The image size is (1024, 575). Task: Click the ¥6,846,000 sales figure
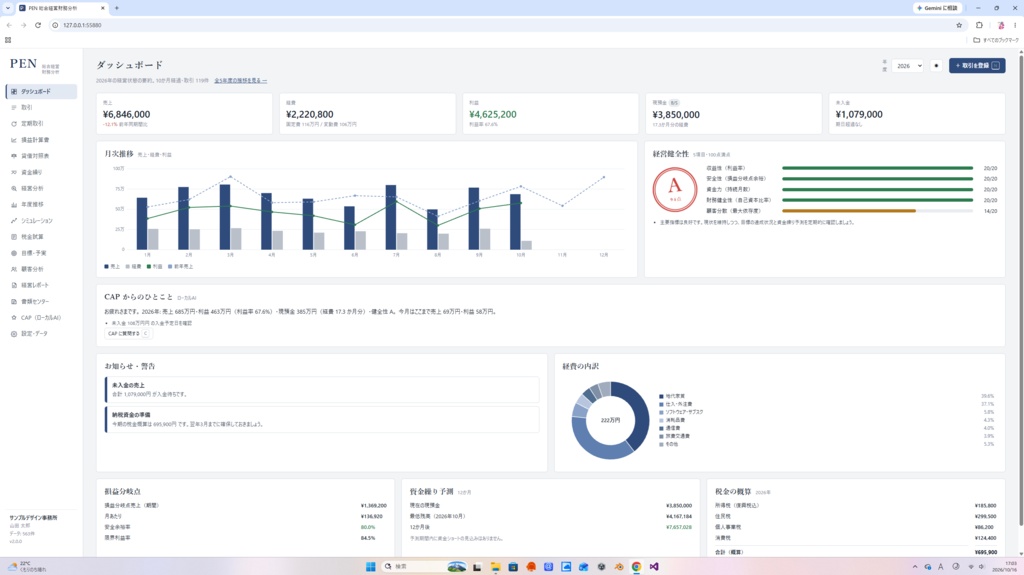[x=127, y=114]
